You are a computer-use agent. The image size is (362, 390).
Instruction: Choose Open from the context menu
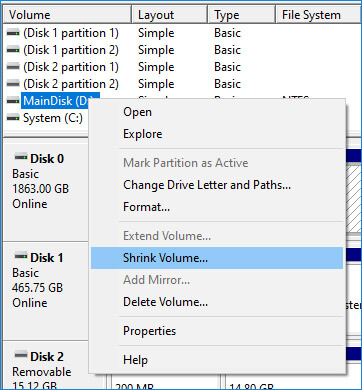(217, 112)
